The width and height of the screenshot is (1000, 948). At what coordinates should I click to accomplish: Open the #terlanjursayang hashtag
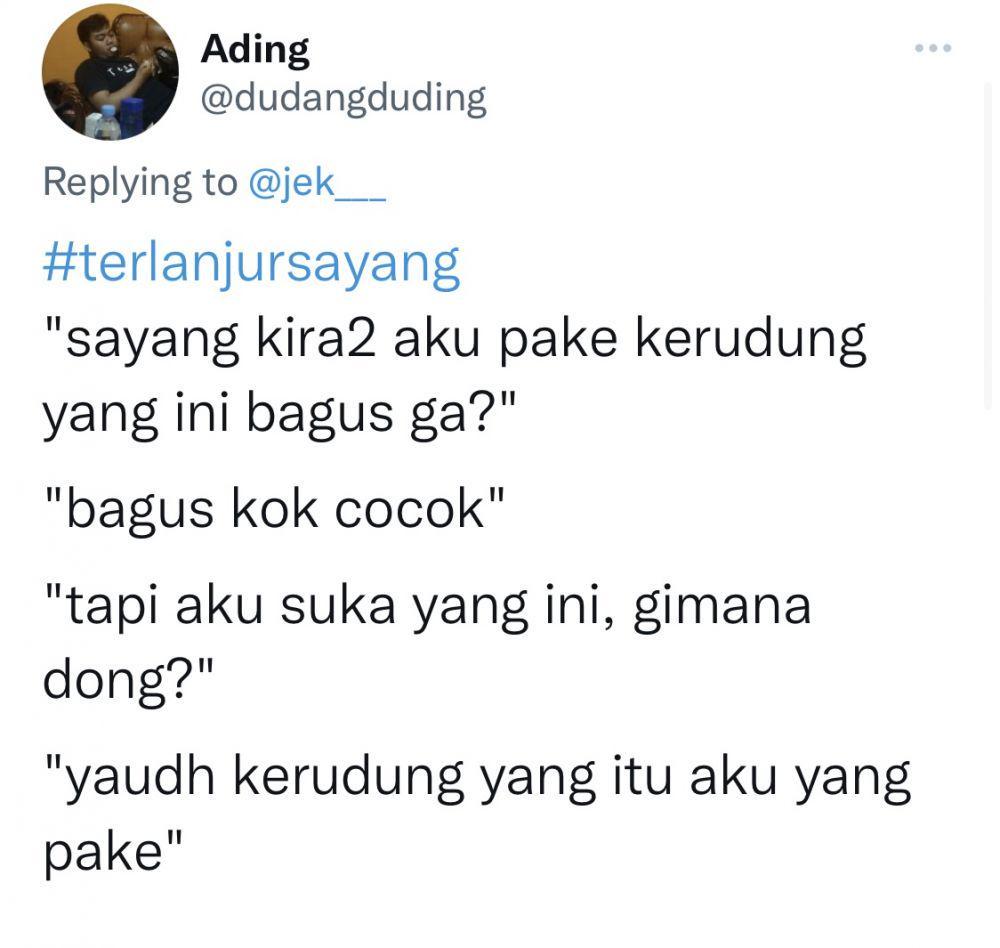click(251, 265)
